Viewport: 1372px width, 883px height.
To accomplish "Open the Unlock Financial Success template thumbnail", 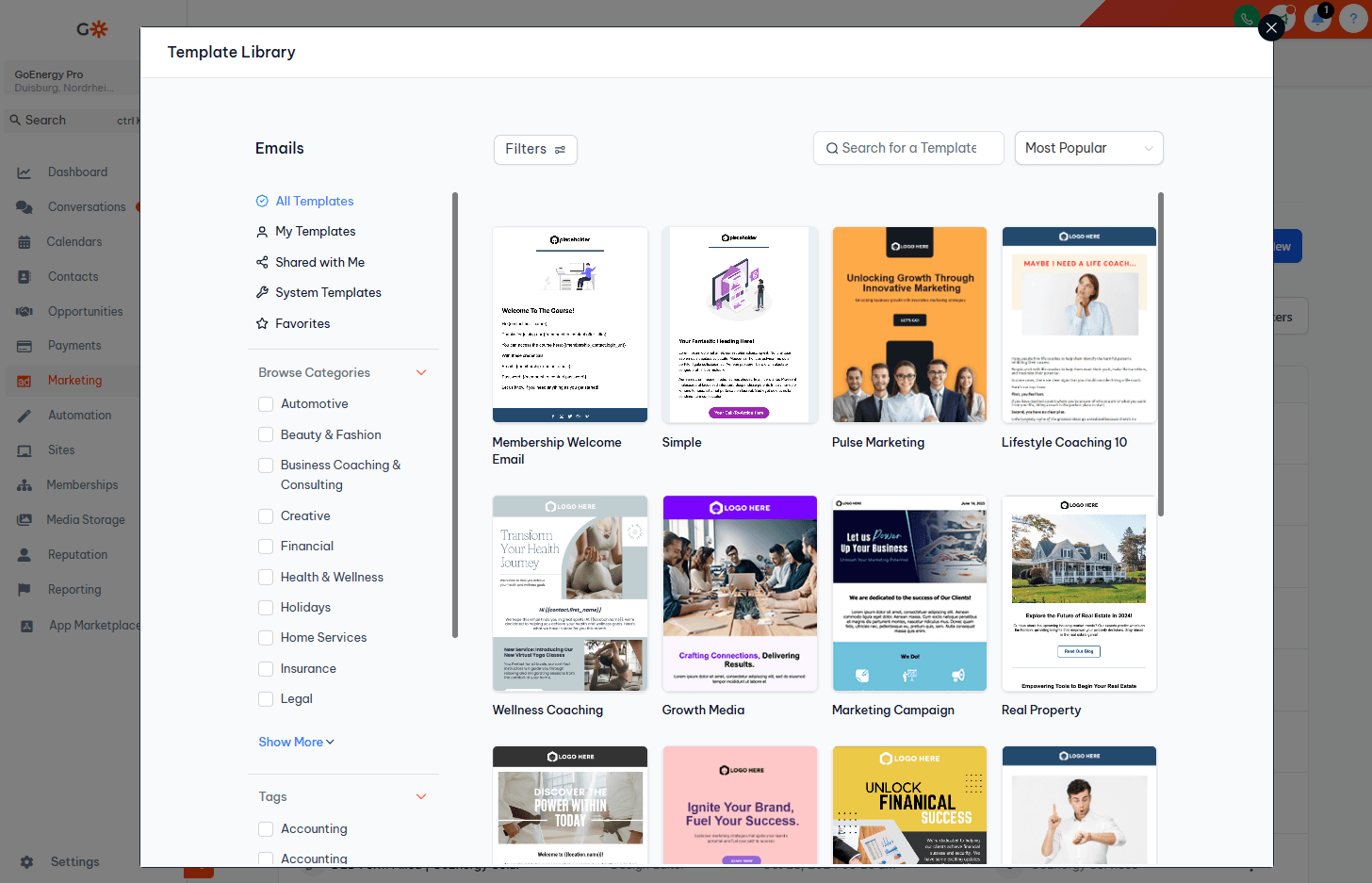I will click(909, 805).
